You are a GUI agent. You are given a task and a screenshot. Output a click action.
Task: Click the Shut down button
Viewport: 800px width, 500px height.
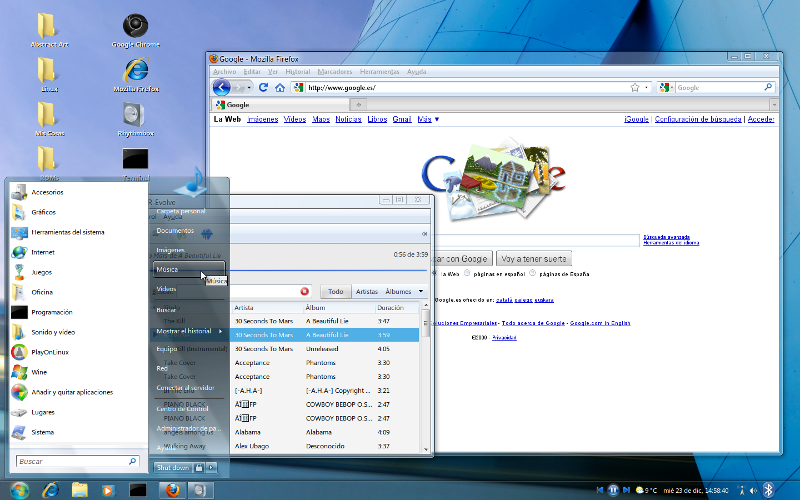(173, 467)
